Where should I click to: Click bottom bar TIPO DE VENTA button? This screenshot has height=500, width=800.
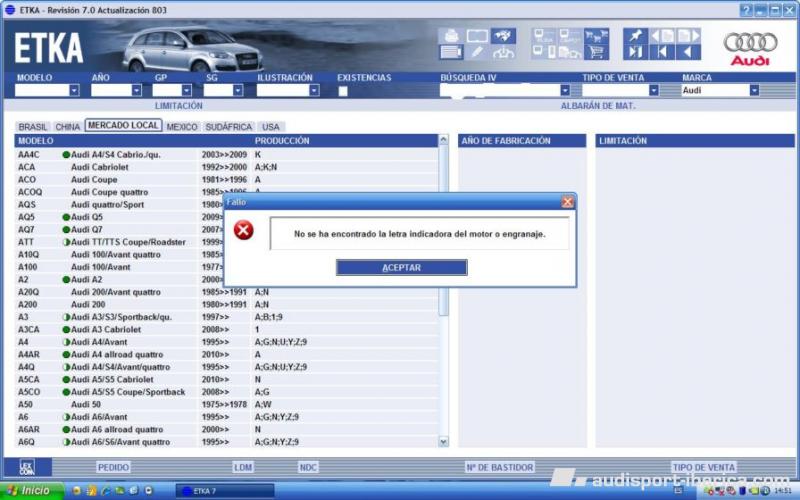coord(703,467)
